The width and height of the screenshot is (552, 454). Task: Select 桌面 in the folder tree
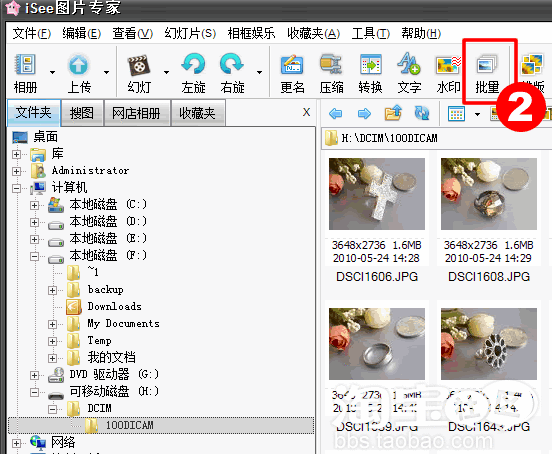point(45,137)
